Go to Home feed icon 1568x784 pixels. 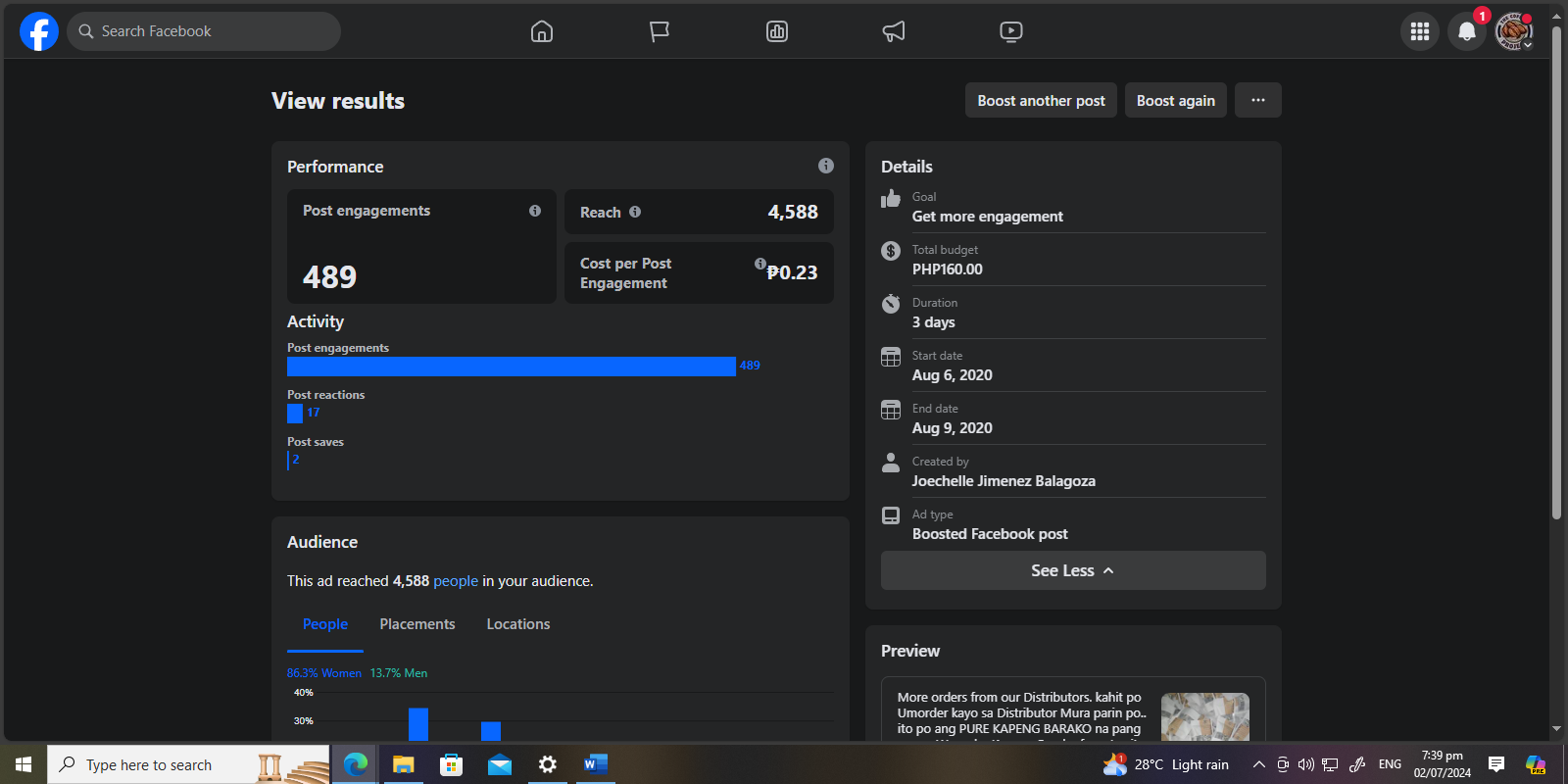[542, 31]
